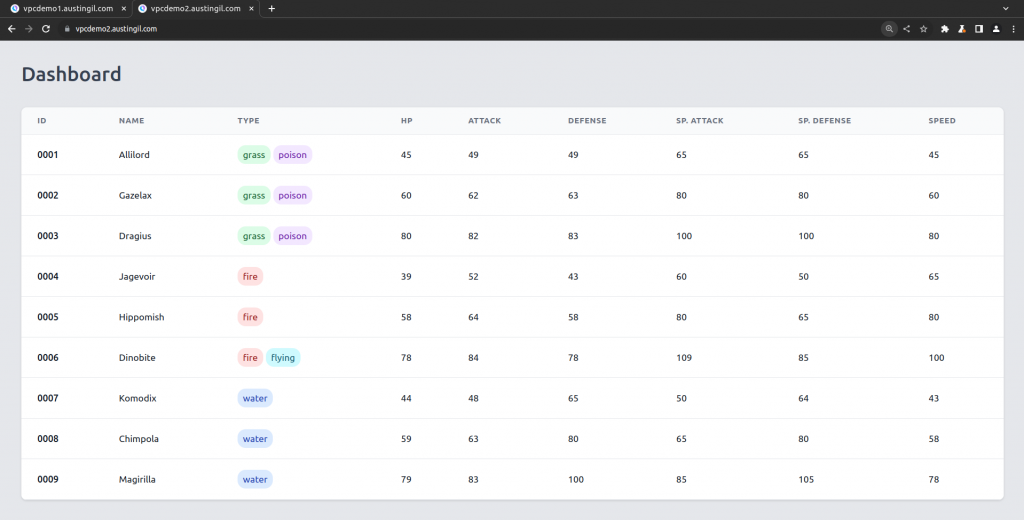Open the zoom magnifier in address bar

[x=889, y=29]
